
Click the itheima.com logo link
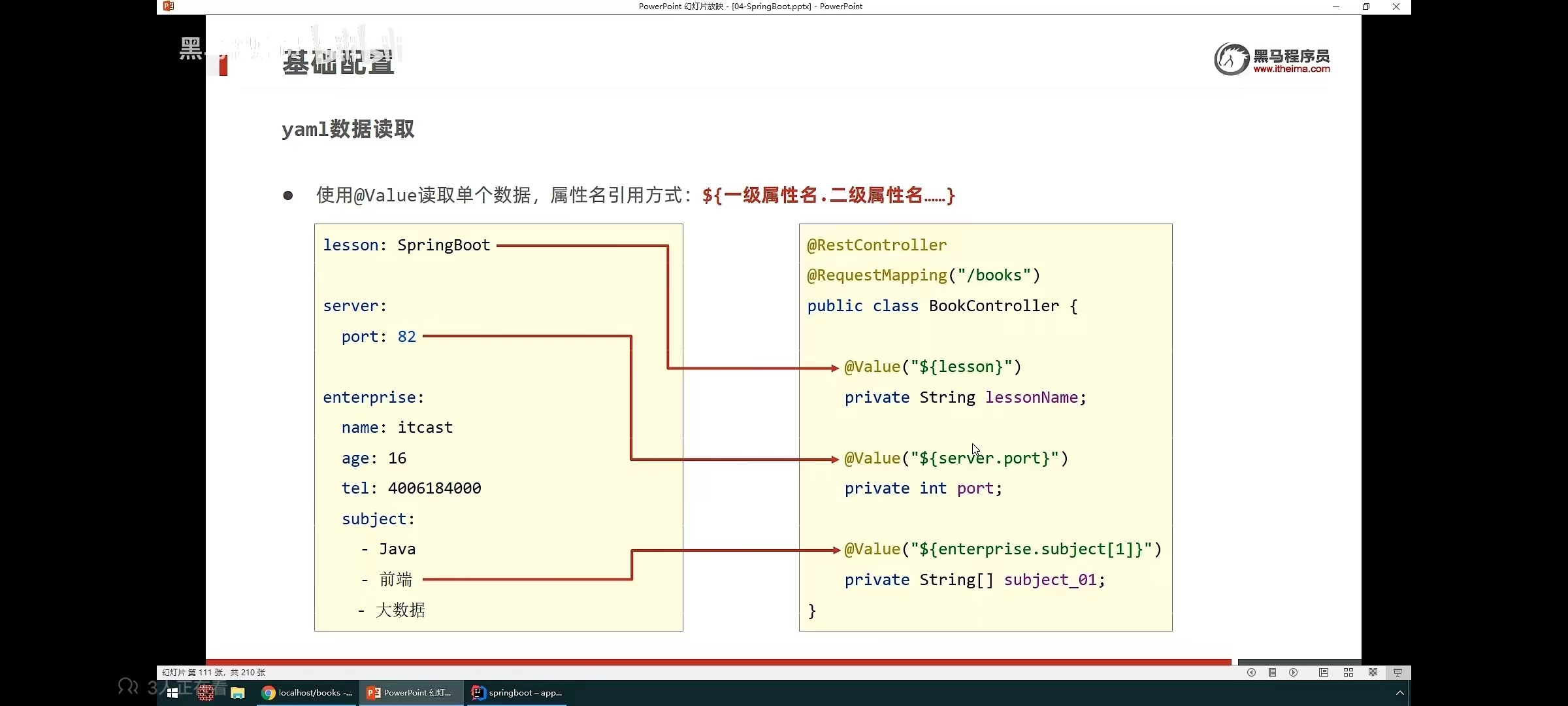(x=1272, y=59)
